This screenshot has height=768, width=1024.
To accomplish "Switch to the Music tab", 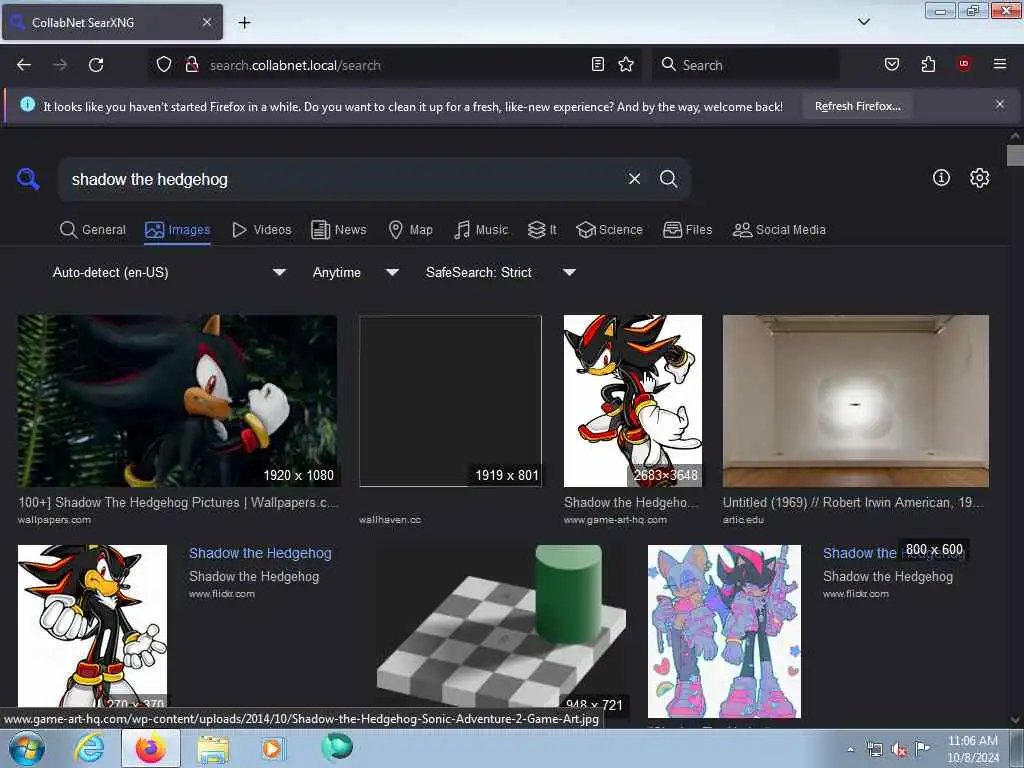I will coord(481,230).
